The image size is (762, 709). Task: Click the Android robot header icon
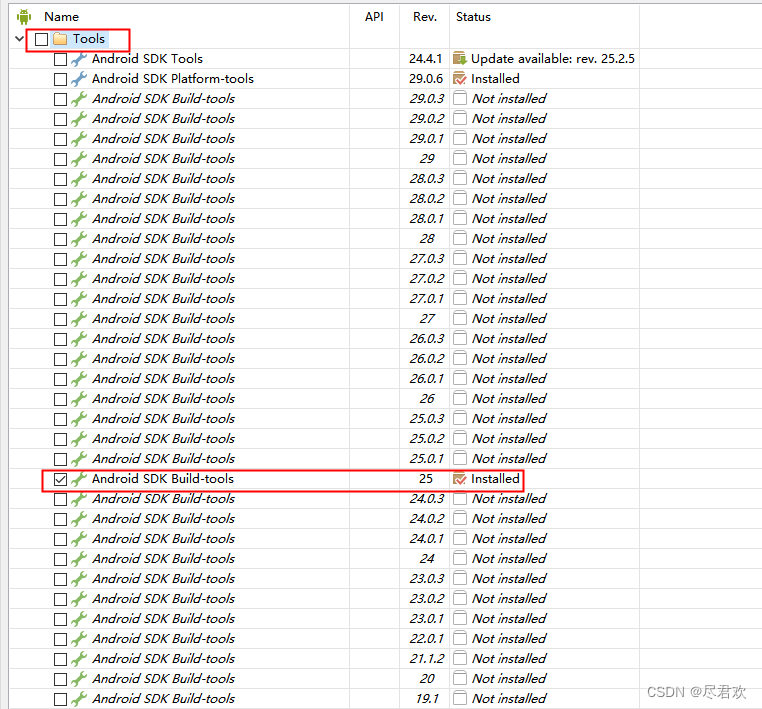point(23,17)
